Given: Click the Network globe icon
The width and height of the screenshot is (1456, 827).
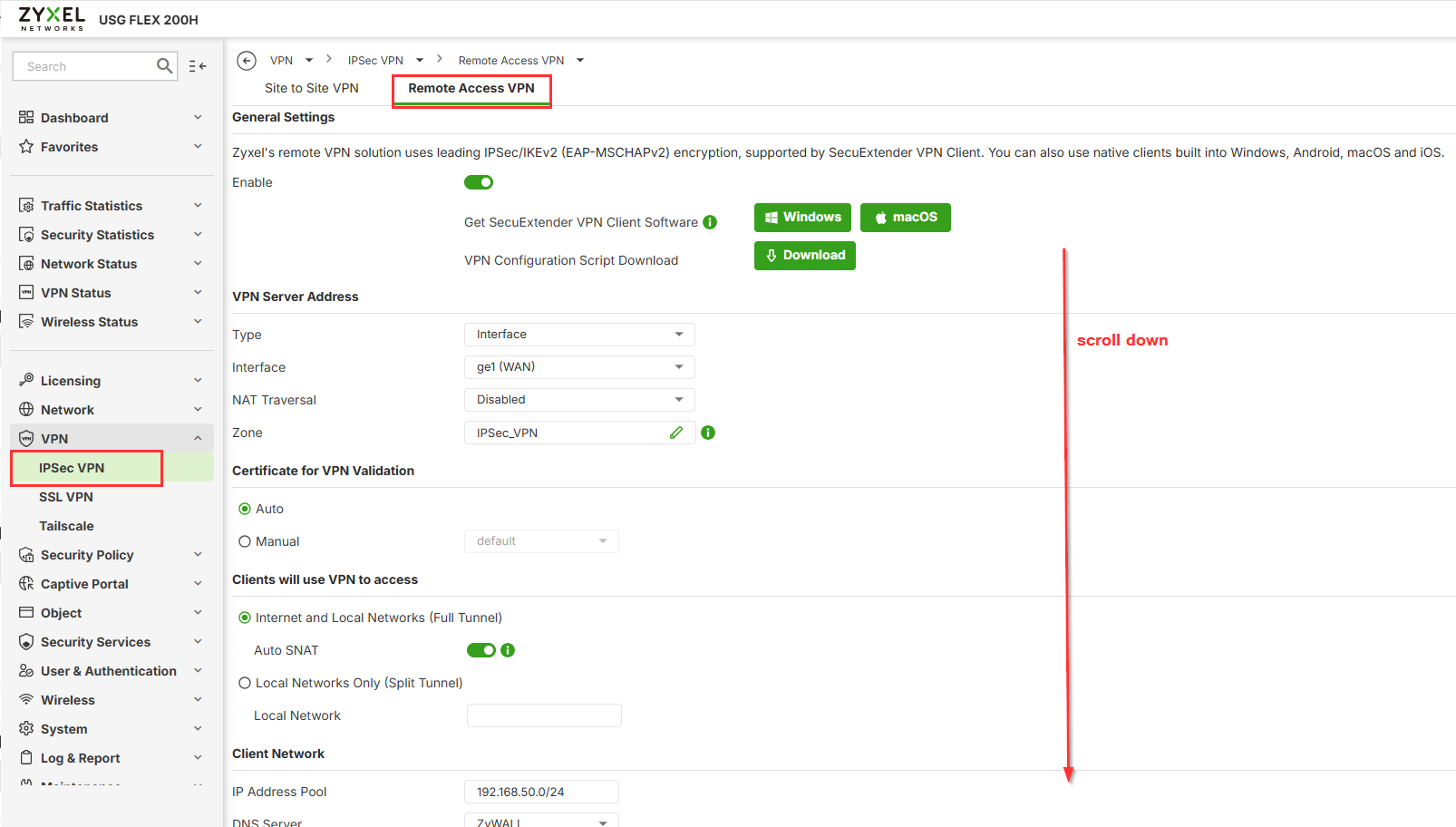Looking at the screenshot, I should (x=26, y=410).
